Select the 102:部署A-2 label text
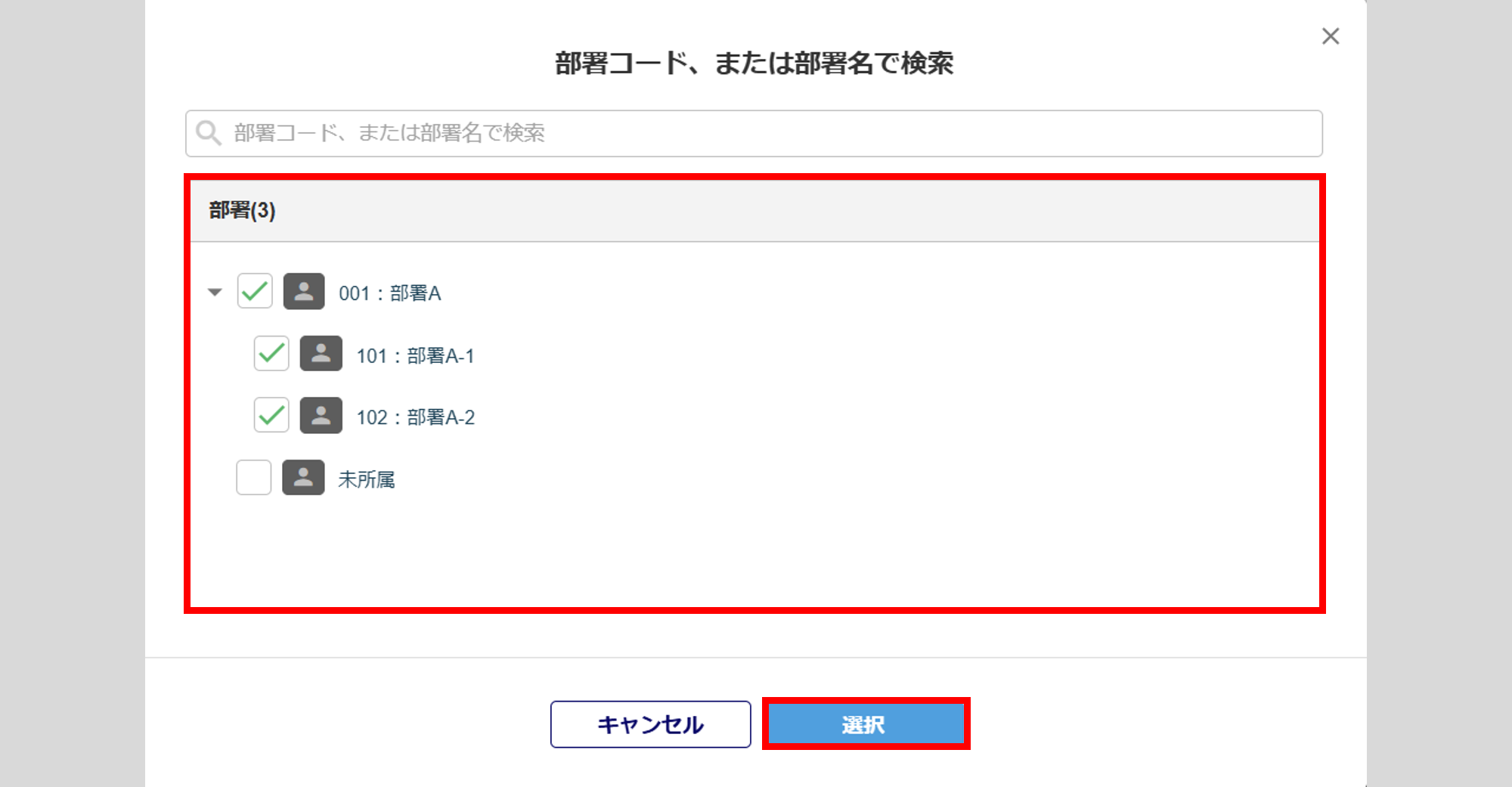The width and height of the screenshot is (1512, 787). [415, 417]
